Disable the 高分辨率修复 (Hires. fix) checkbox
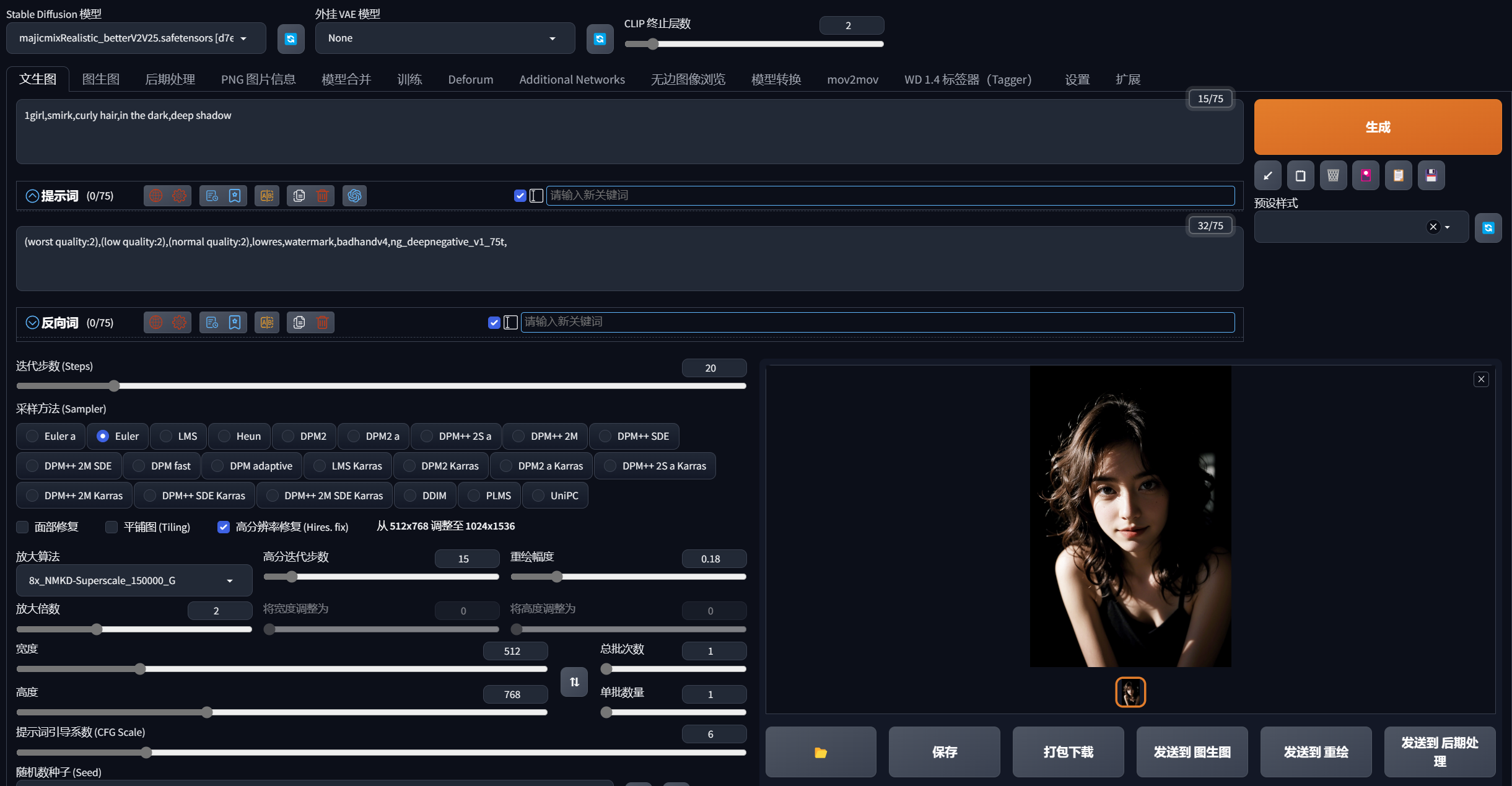The height and width of the screenshot is (786, 1512). tap(224, 526)
